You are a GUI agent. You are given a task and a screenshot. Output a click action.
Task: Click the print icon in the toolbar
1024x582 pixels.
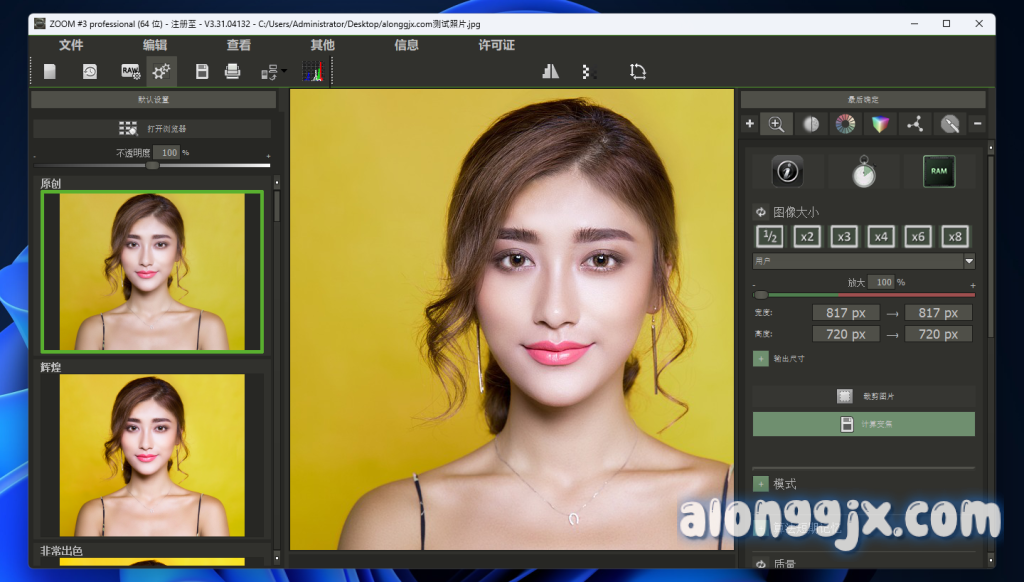(x=232, y=71)
